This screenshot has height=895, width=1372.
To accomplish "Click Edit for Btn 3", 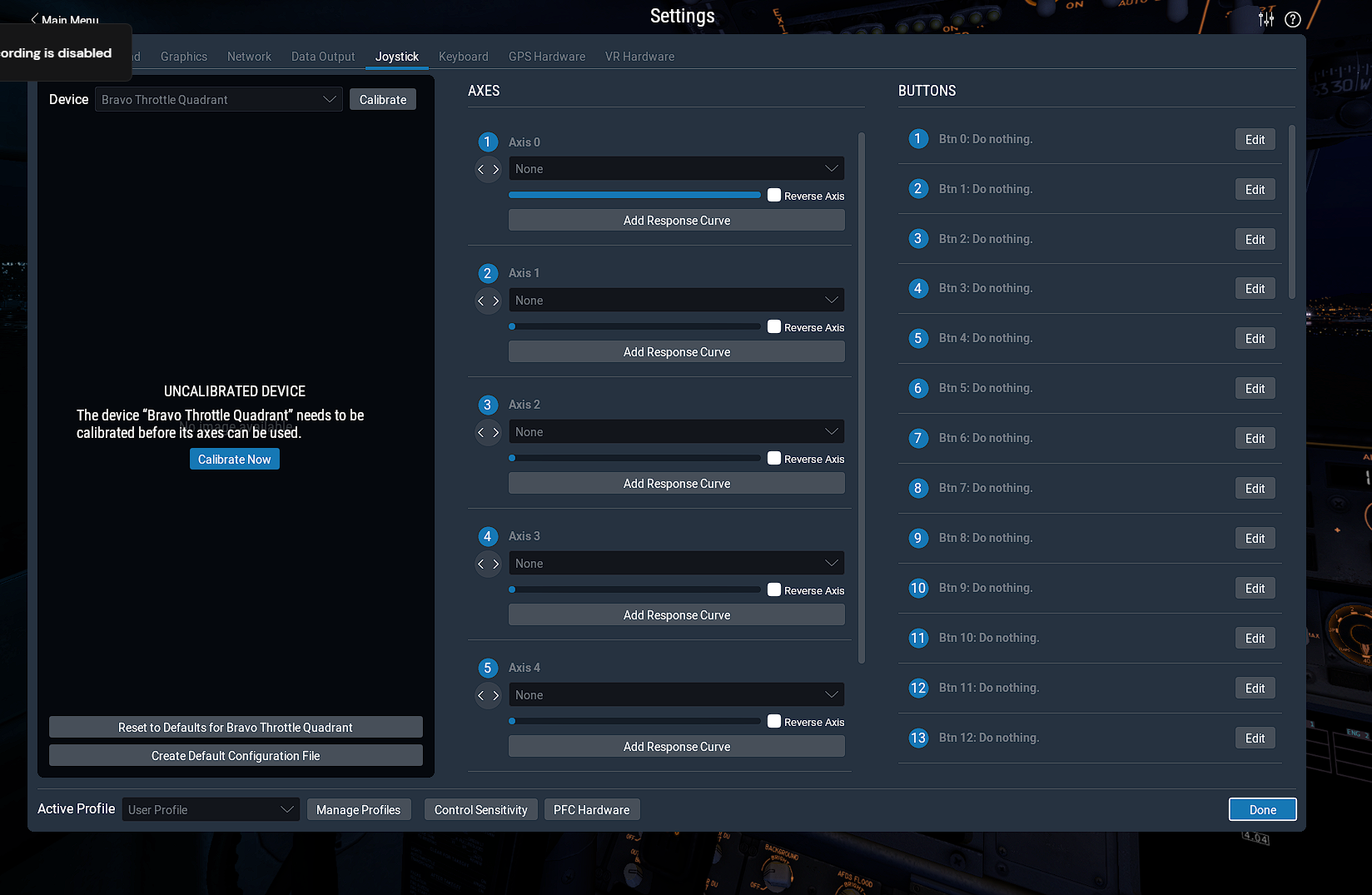I will click(1255, 289).
